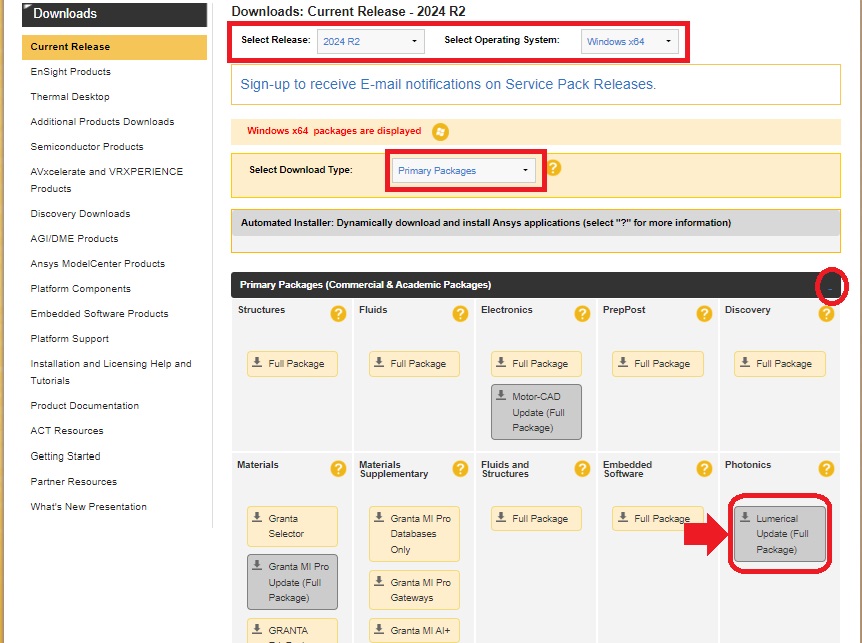862x643 pixels.
Task: Open the Embedded Software help icon
Action: click(x=704, y=469)
